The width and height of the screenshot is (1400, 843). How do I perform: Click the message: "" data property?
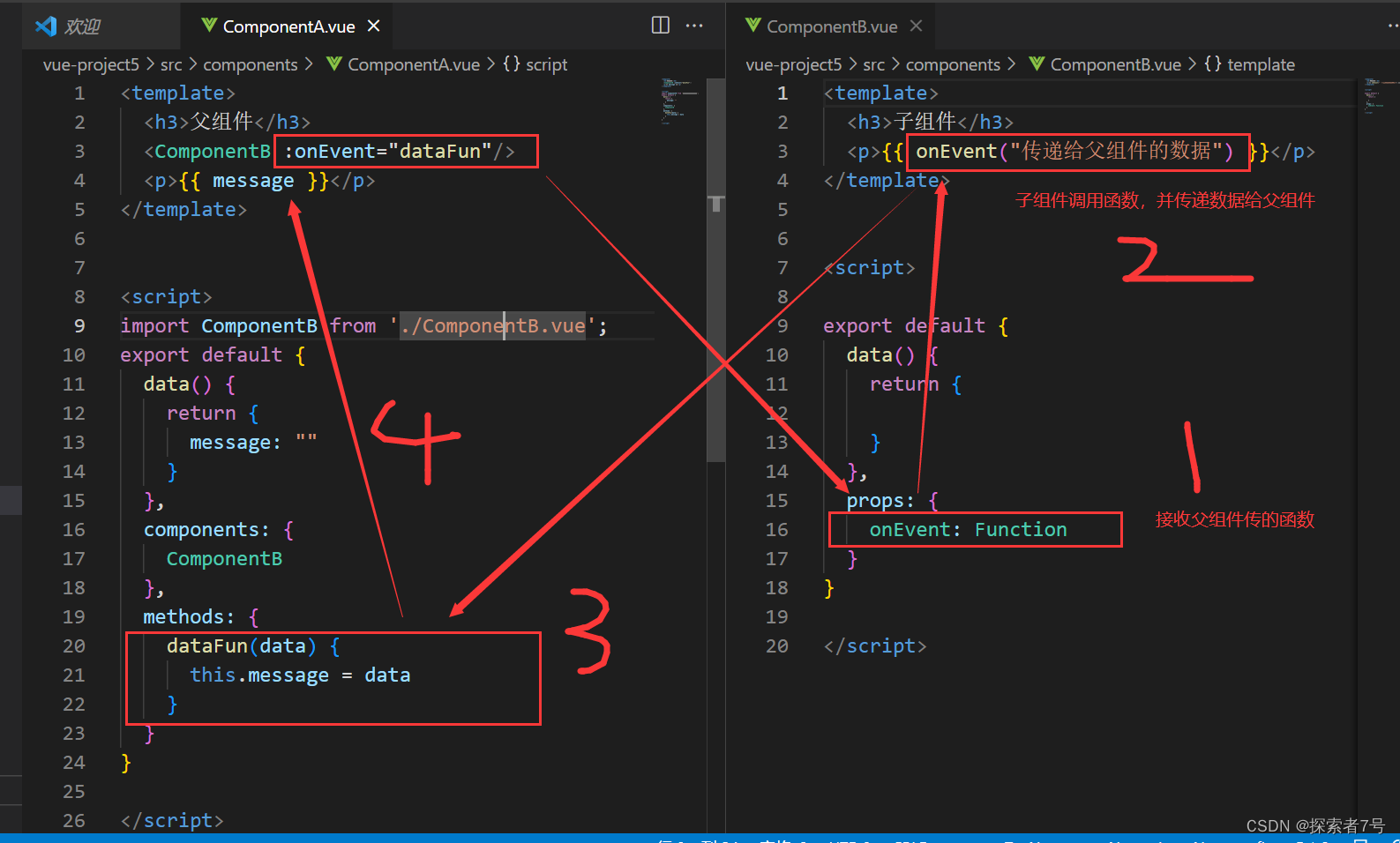coord(253,443)
